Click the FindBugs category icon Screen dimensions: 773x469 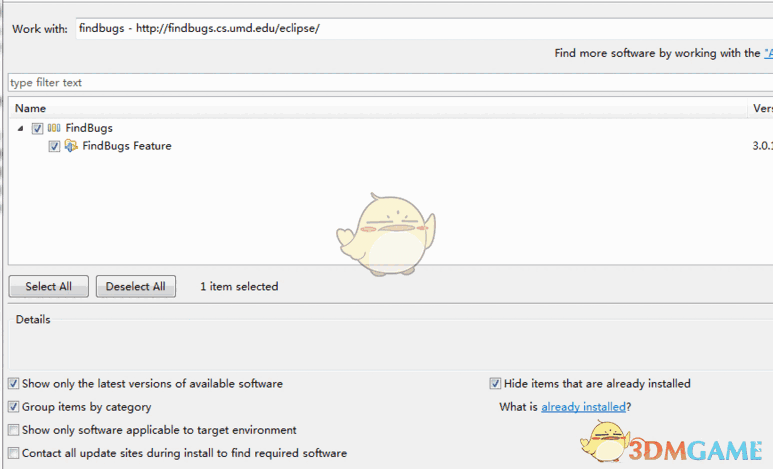(x=54, y=128)
